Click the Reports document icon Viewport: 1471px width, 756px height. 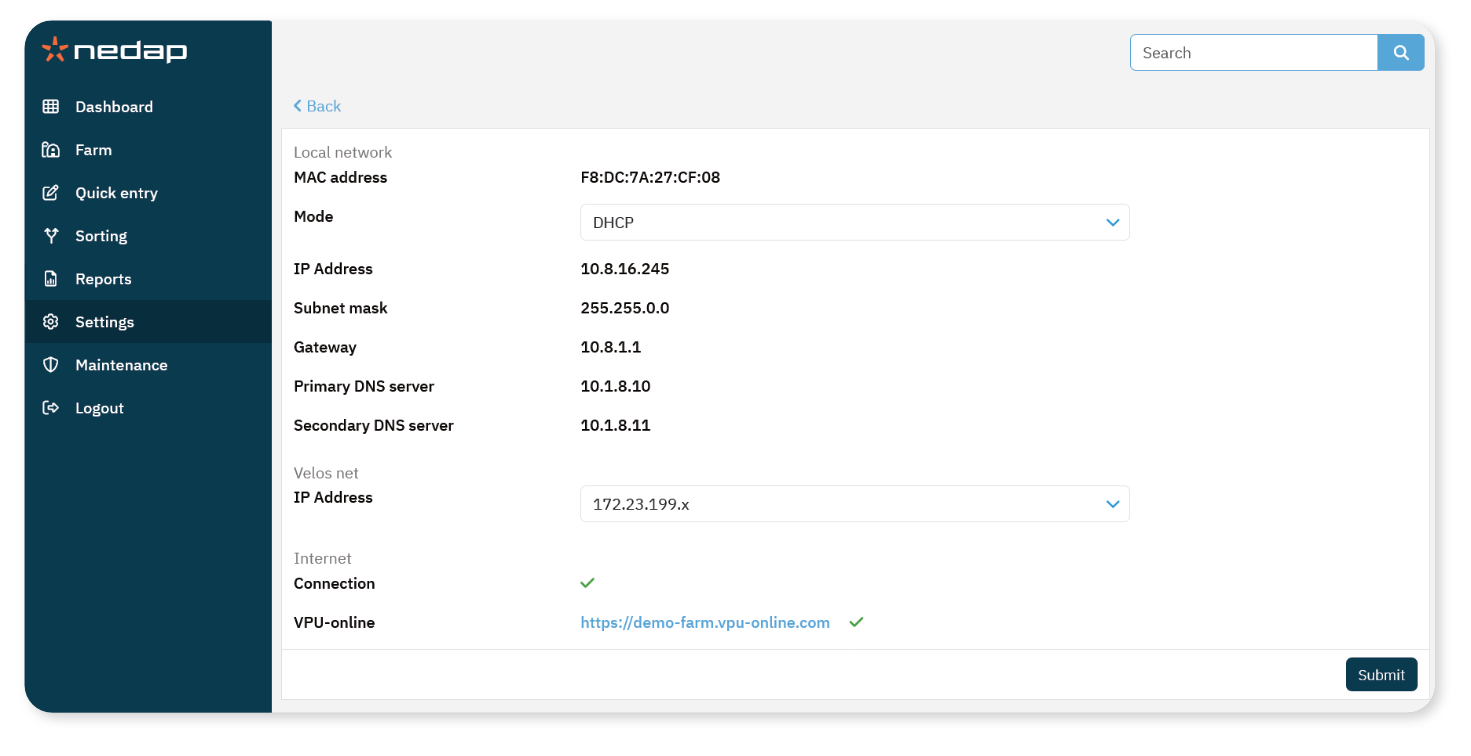pos(51,279)
